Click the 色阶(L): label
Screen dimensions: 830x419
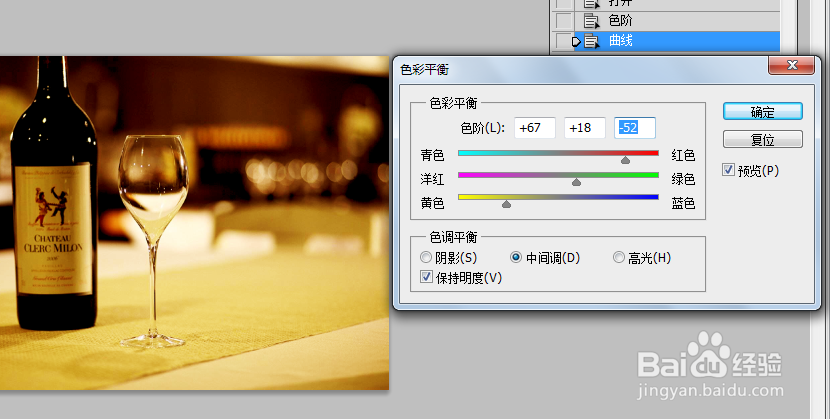tap(483, 128)
